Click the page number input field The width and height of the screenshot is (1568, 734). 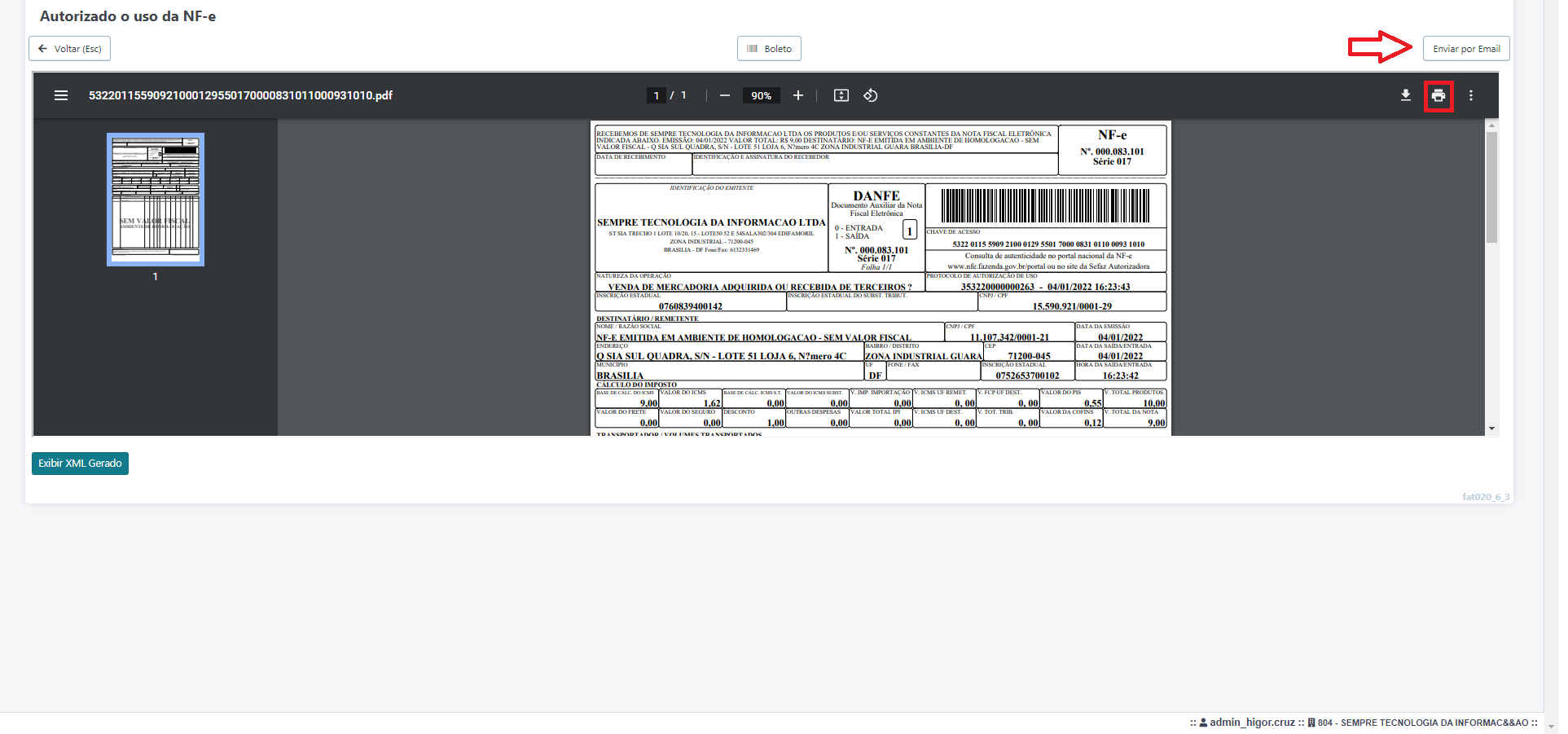click(x=657, y=95)
